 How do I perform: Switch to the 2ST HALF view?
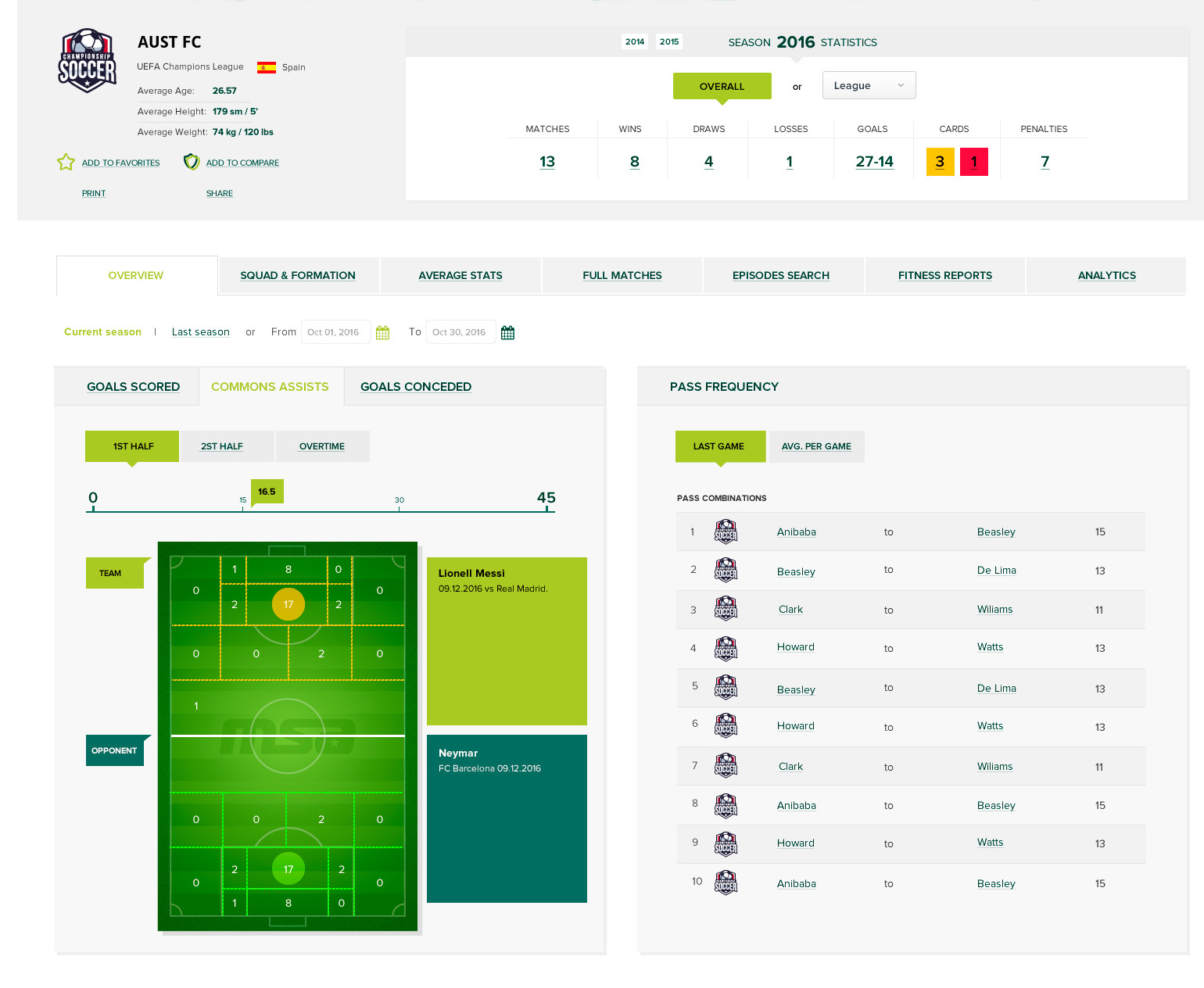222,446
